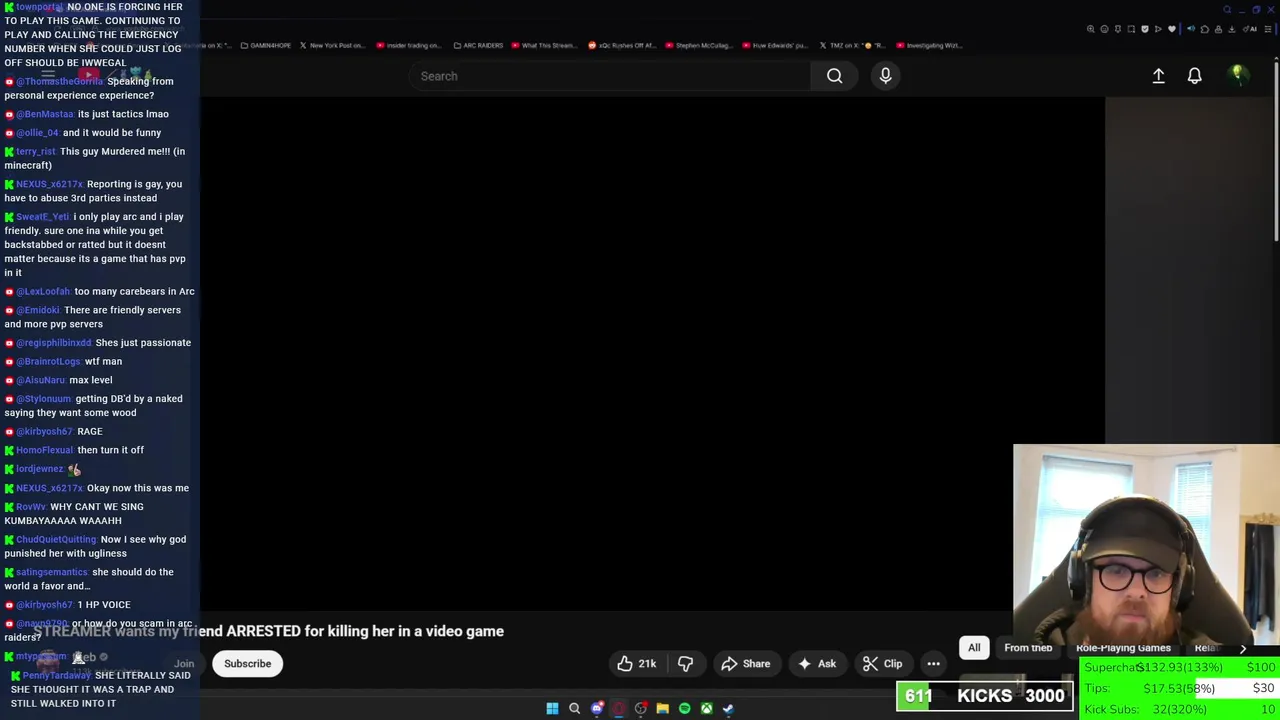Select the Role-Playing Games filter chip
The image size is (1280, 720).
coord(1123,648)
